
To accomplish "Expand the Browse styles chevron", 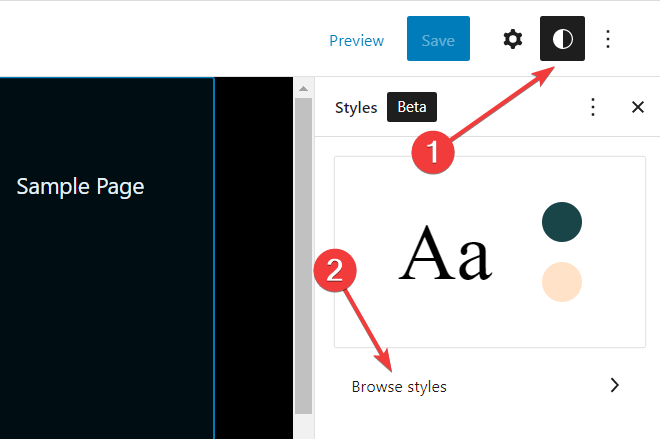I will pos(615,385).
